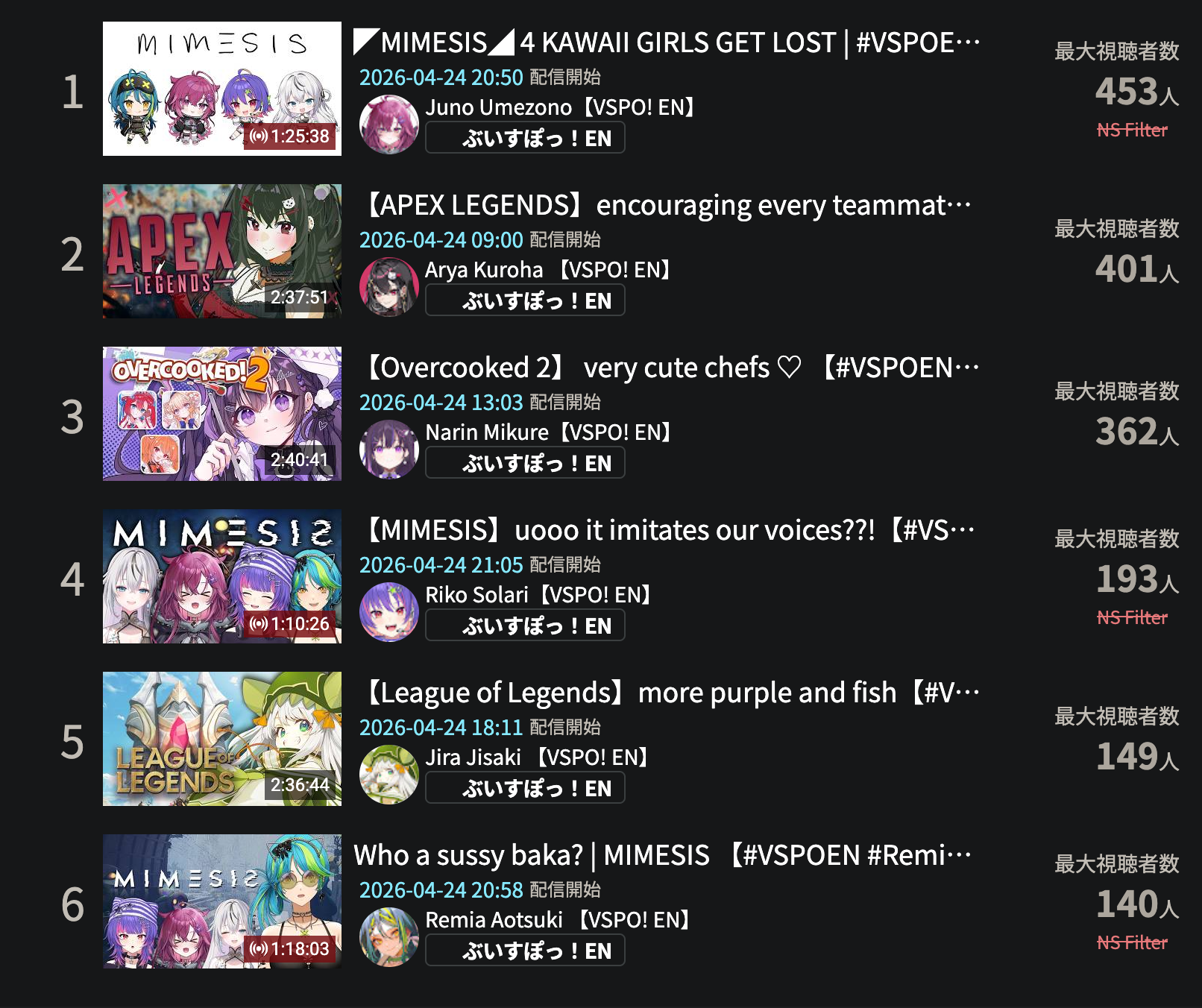Open the Overcooked 2 stream thumbnail
Viewport: 1202px width, 1008px height.
222,414
